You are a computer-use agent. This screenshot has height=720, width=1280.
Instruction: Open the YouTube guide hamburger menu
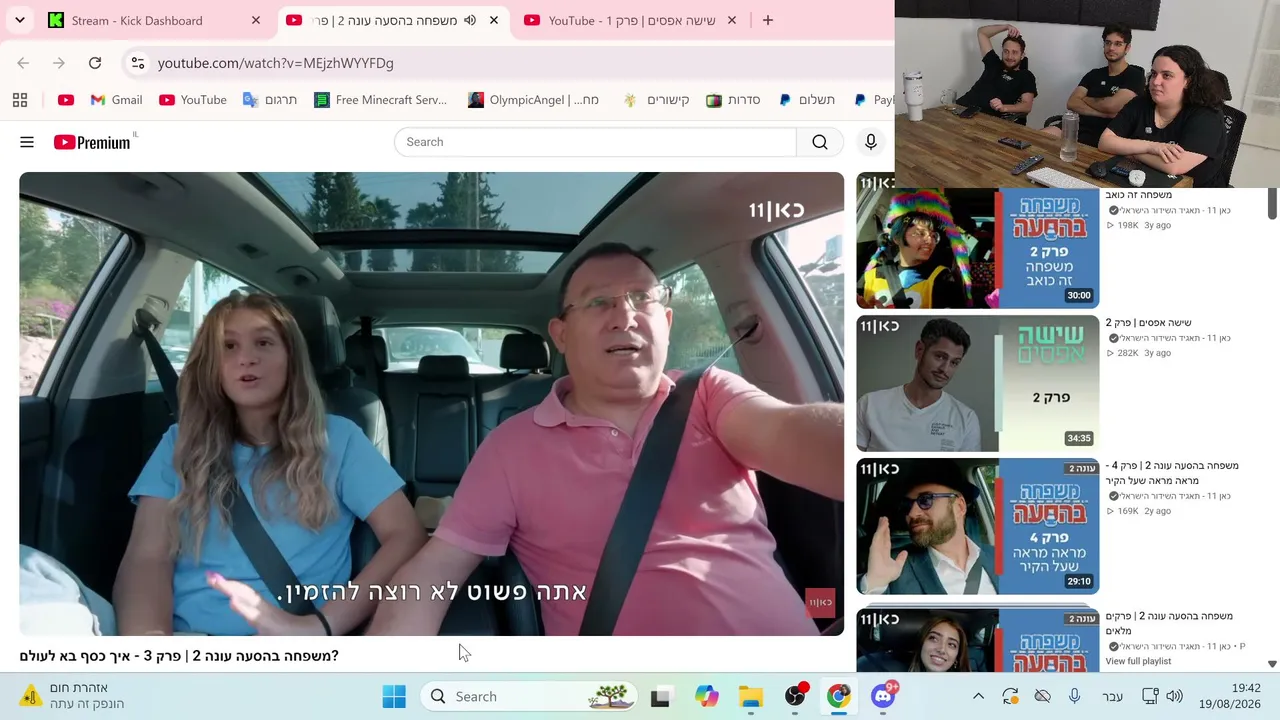pyautogui.click(x=27, y=142)
